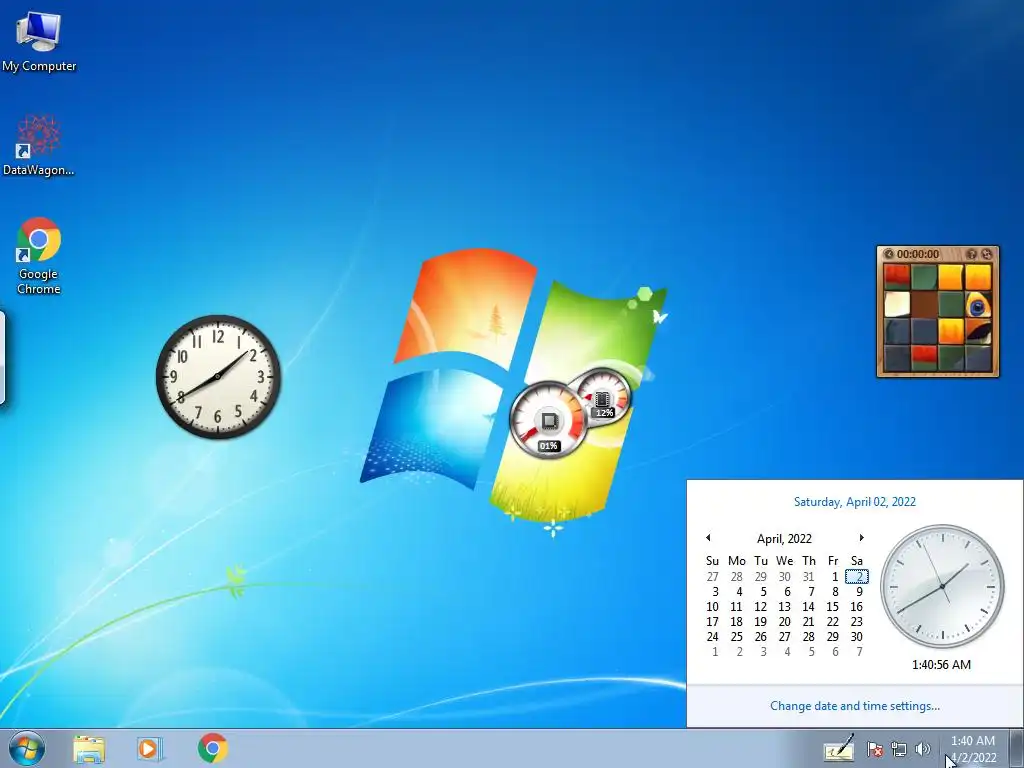
Task: Click the taskbar clock showing 1:40 AM
Action: pos(973,749)
